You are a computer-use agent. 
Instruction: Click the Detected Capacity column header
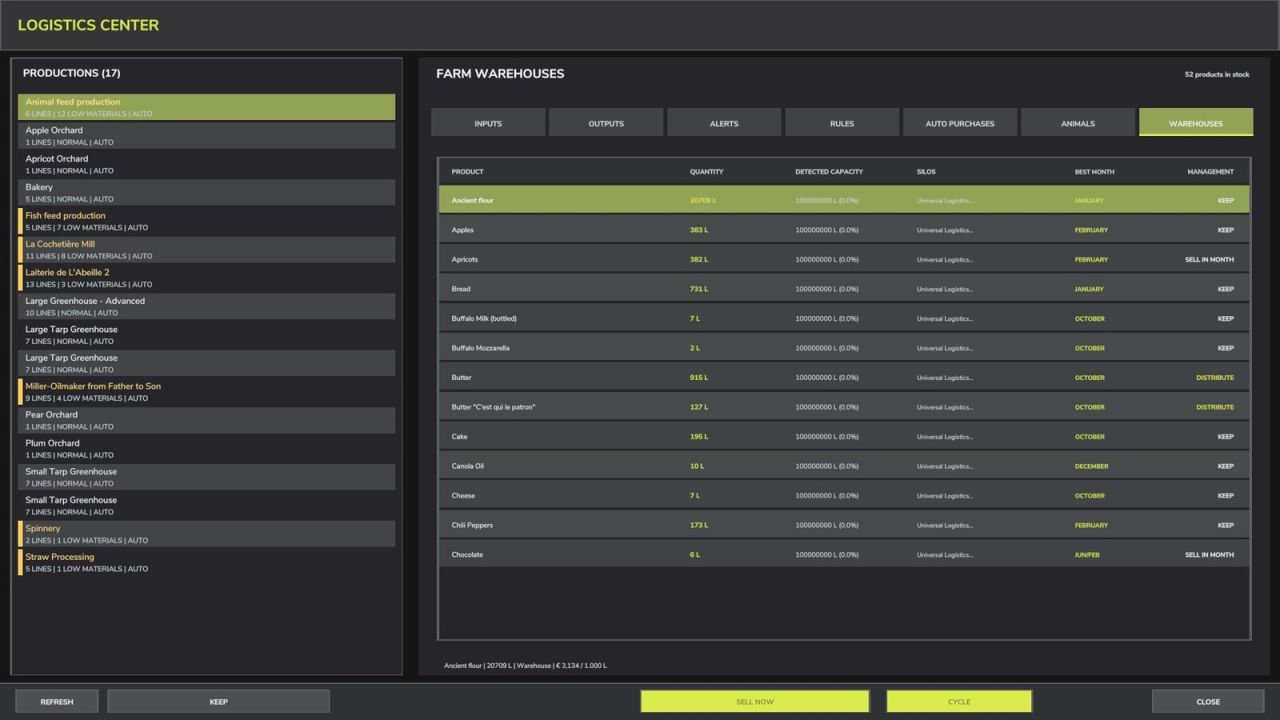[829, 172]
